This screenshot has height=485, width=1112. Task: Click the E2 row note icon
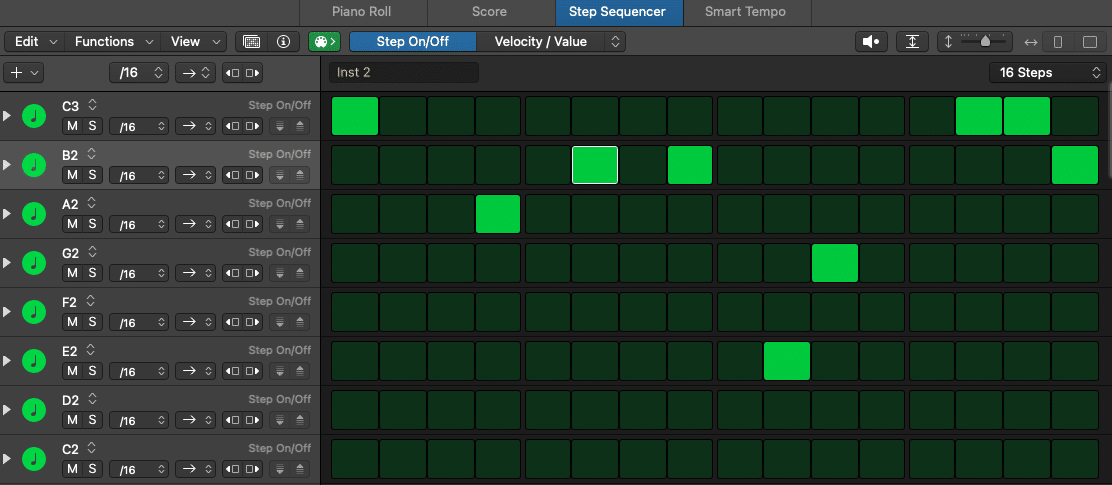(34, 360)
